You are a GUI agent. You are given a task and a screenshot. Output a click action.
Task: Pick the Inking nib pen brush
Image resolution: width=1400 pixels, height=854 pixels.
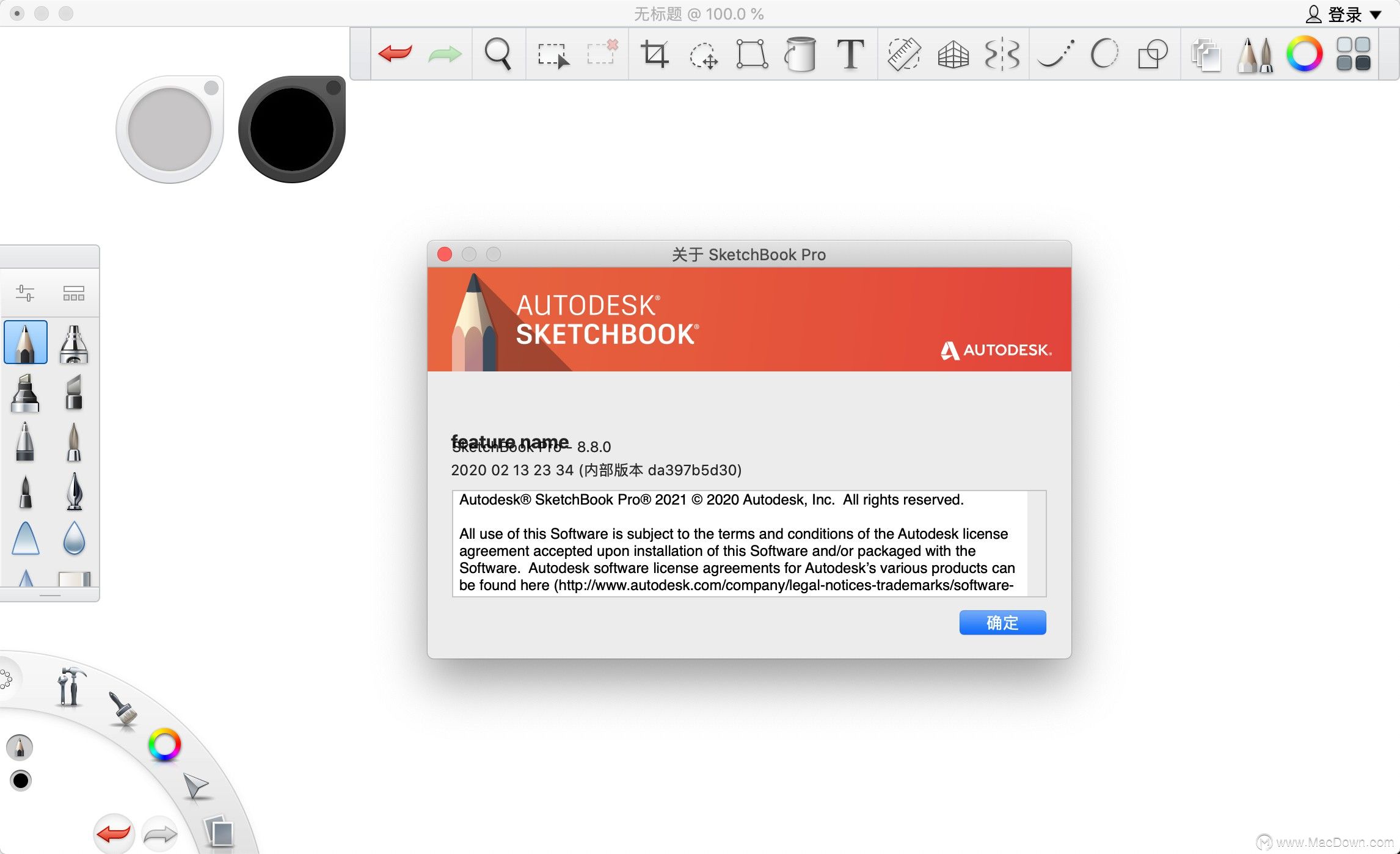[x=74, y=491]
